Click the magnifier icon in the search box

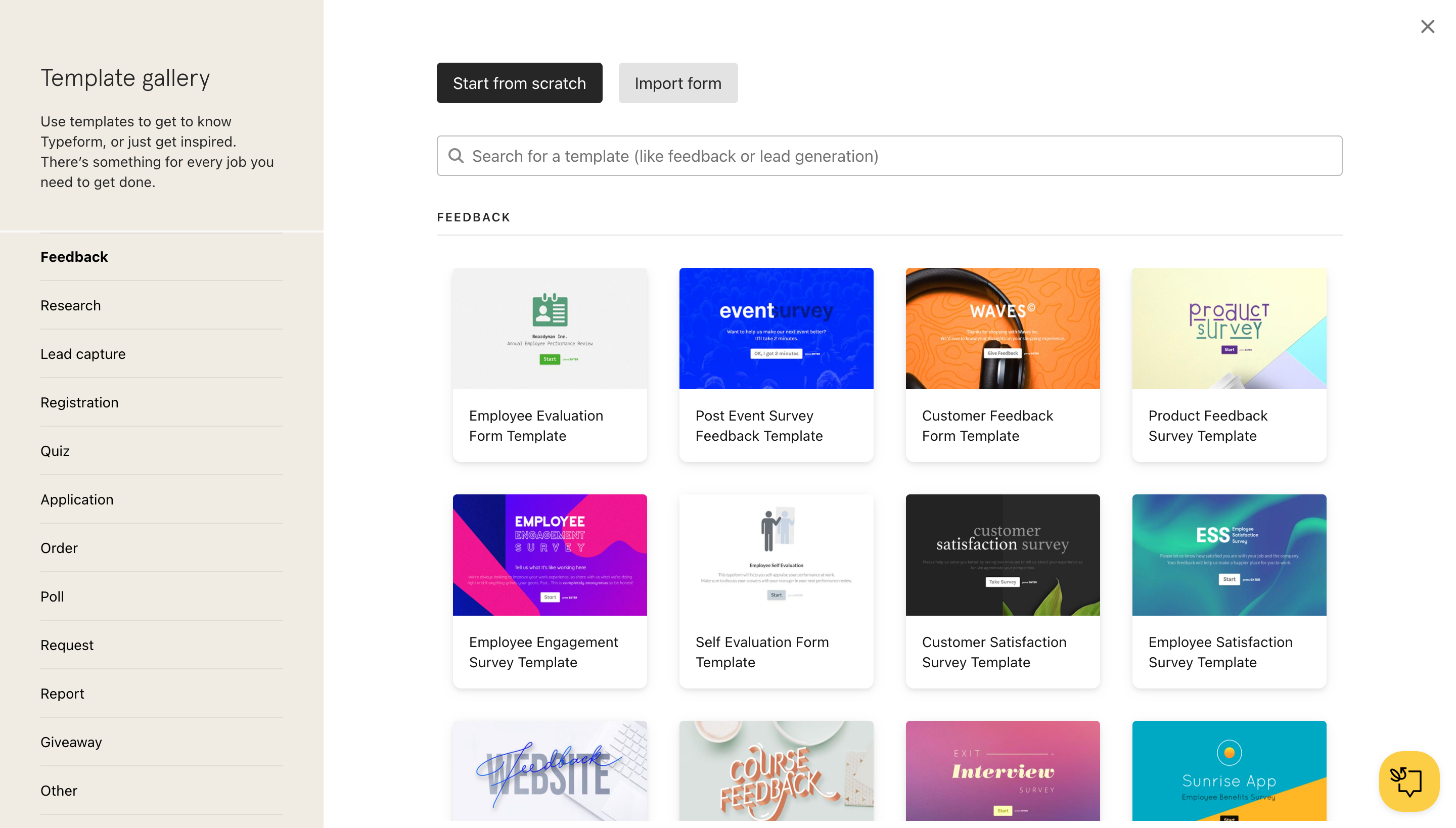click(456, 155)
